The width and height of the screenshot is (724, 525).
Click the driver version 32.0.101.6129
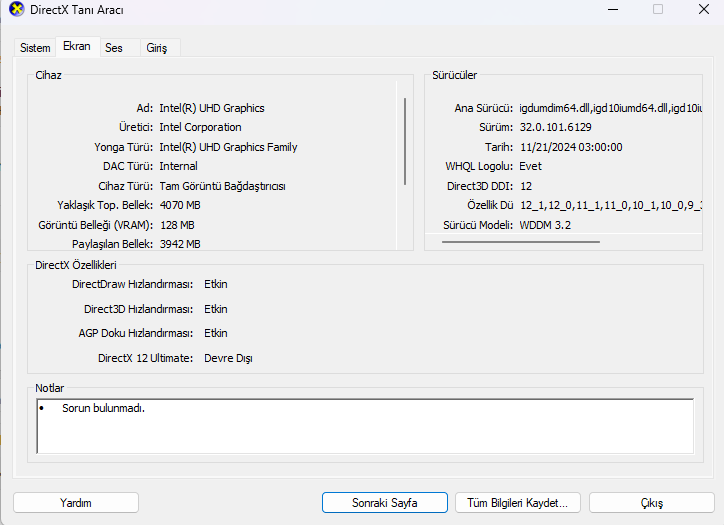pyautogui.click(x=555, y=127)
